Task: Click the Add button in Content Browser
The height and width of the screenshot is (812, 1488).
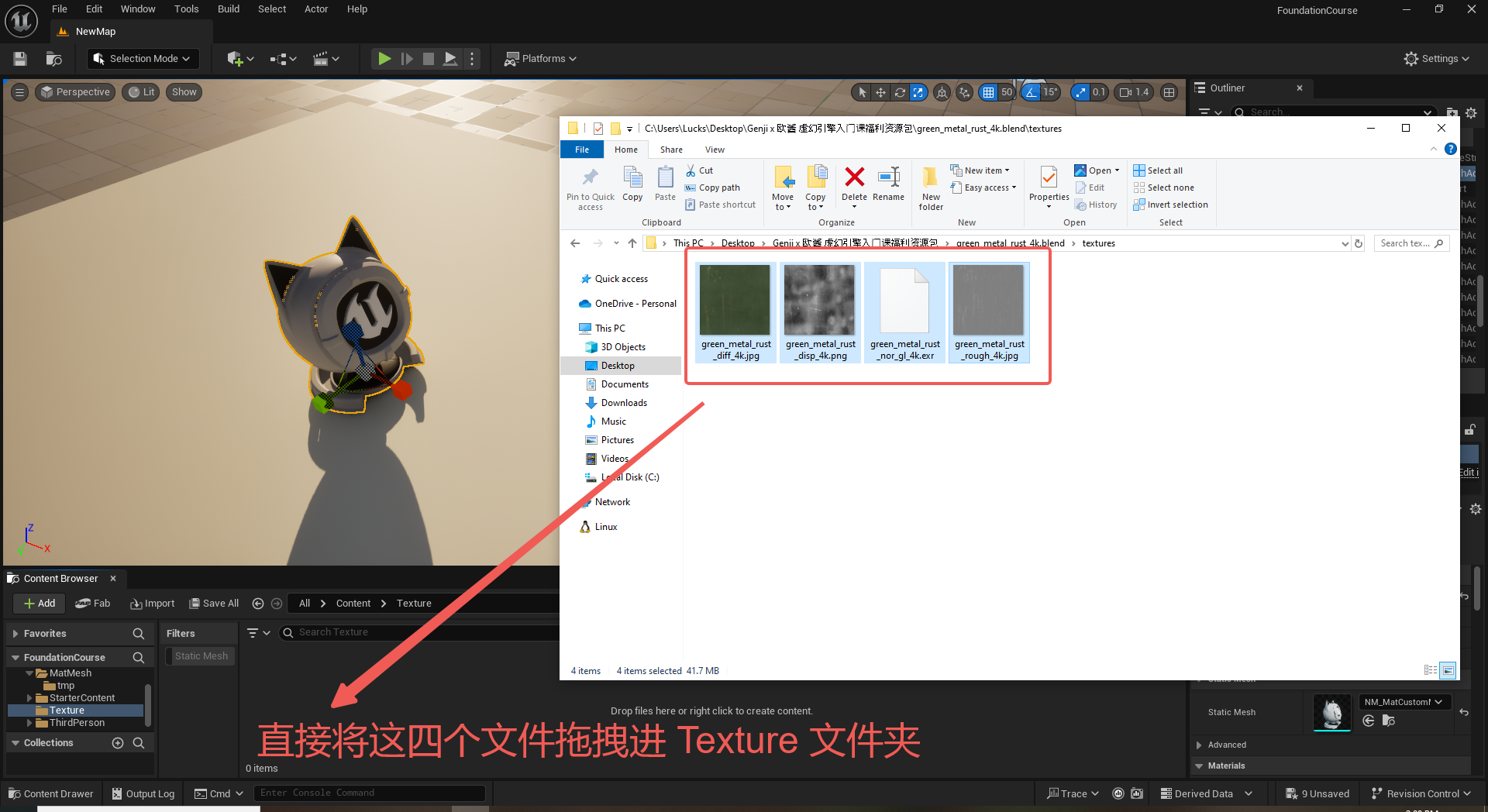Action: 40,604
